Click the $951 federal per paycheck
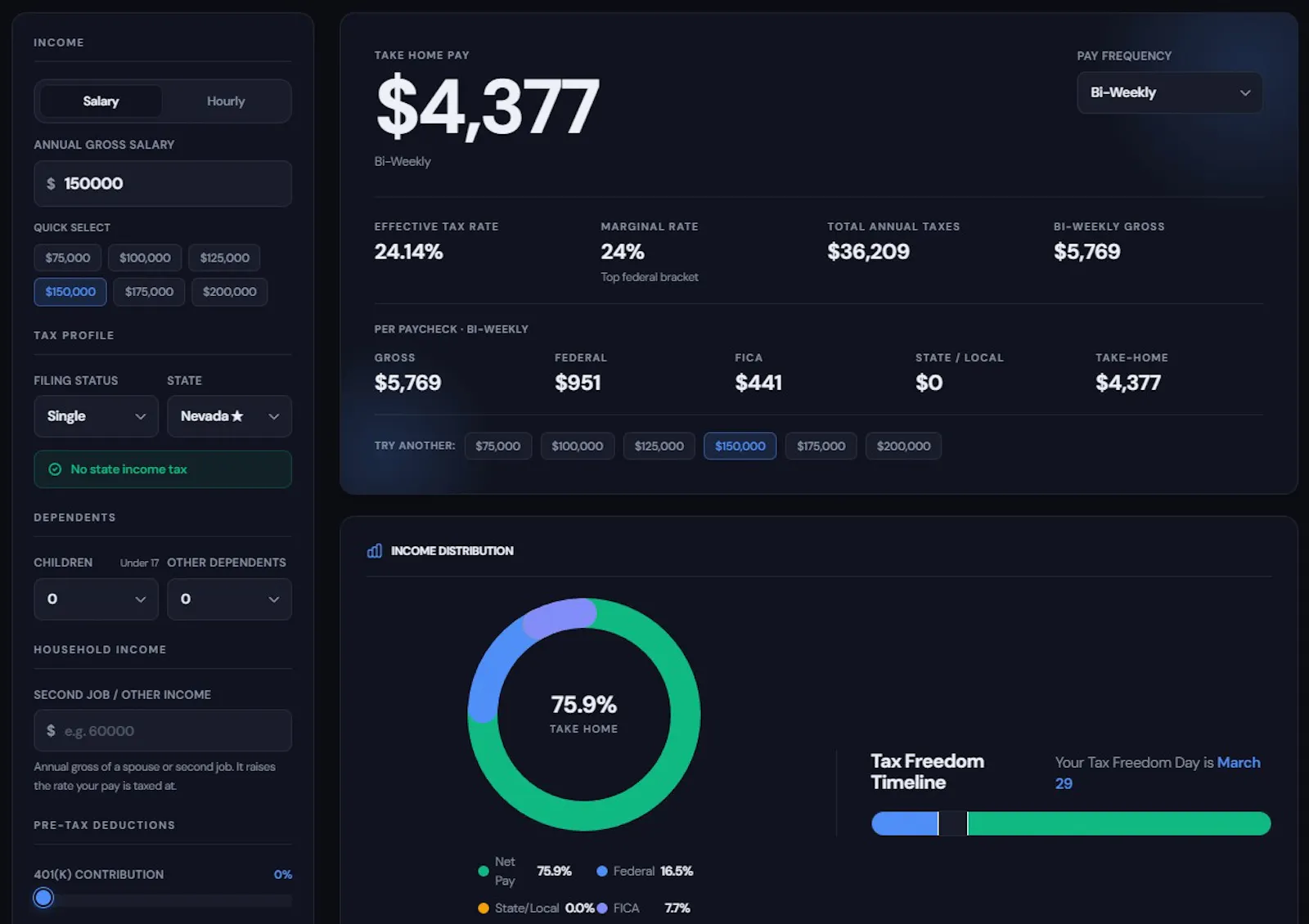The width and height of the screenshot is (1309, 924). tap(578, 383)
